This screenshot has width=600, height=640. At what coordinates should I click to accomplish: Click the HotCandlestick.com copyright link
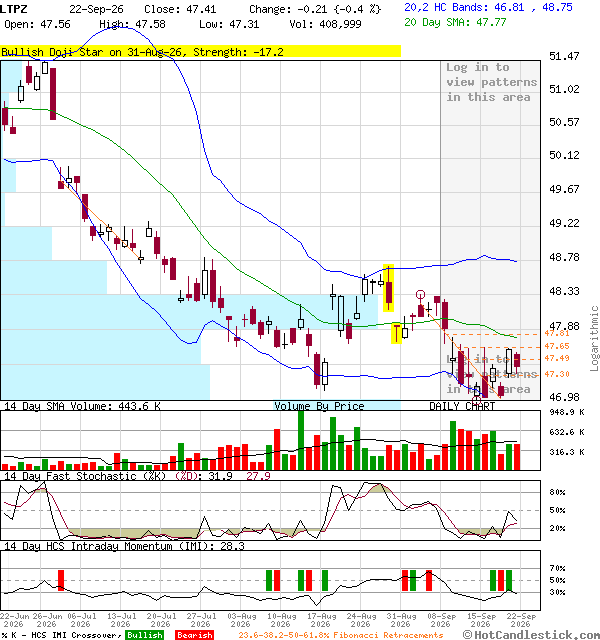click(x=531, y=634)
